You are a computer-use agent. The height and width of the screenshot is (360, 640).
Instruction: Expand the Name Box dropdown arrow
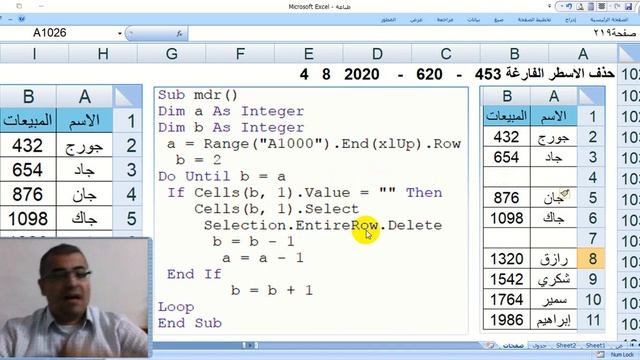click(x=120, y=33)
